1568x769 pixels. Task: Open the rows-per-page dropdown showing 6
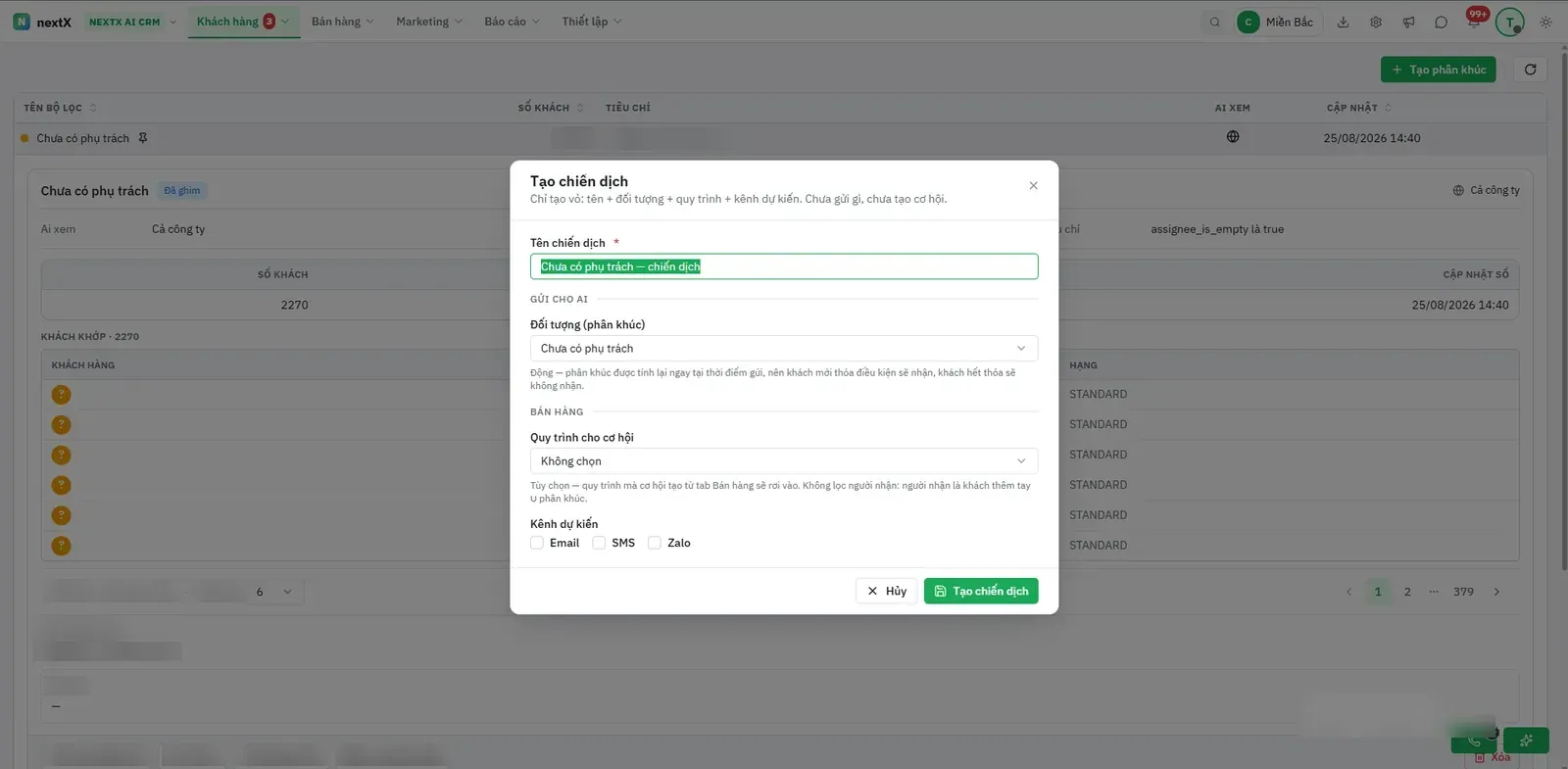pos(274,592)
